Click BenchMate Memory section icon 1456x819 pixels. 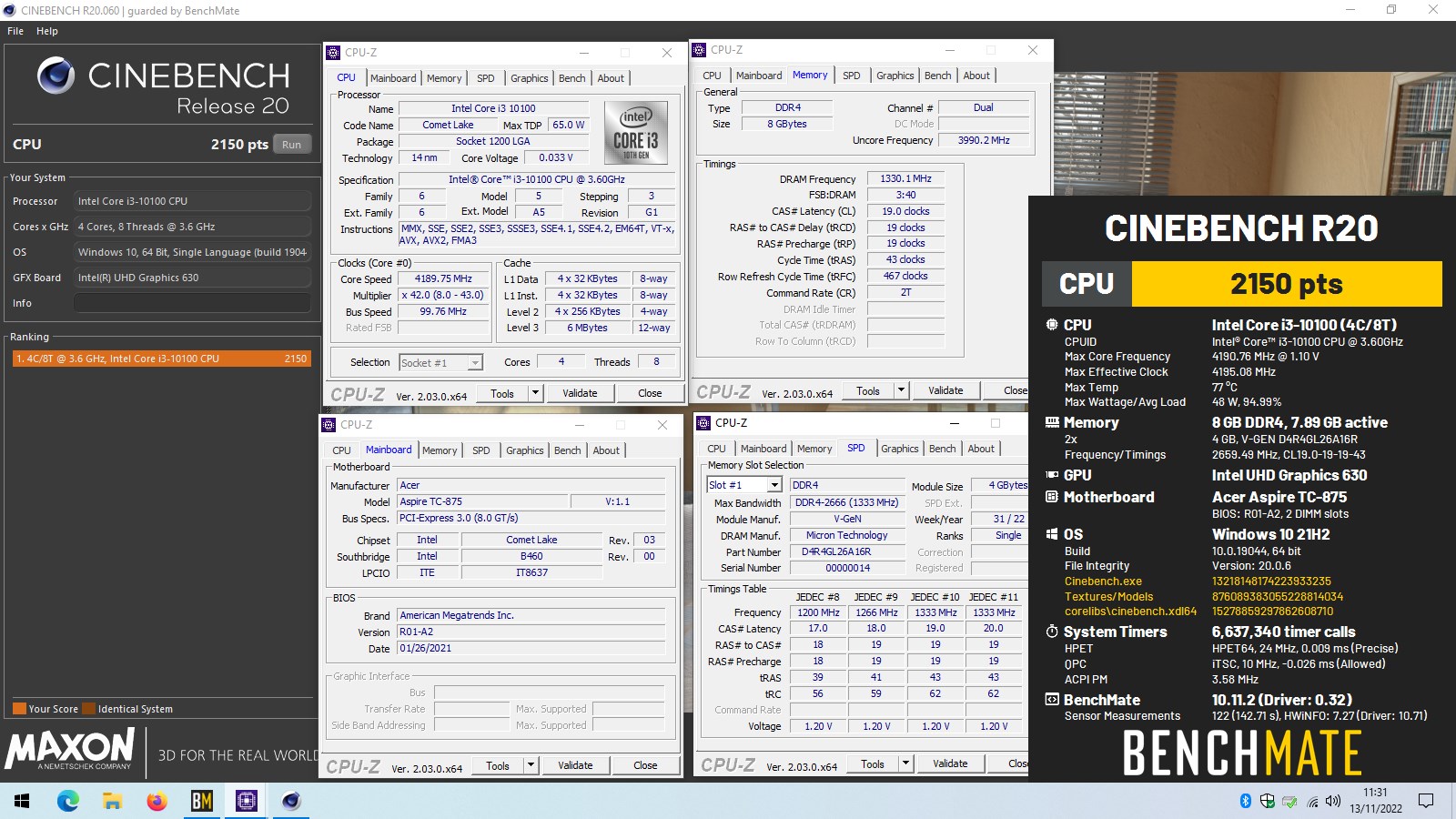[1052, 422]
